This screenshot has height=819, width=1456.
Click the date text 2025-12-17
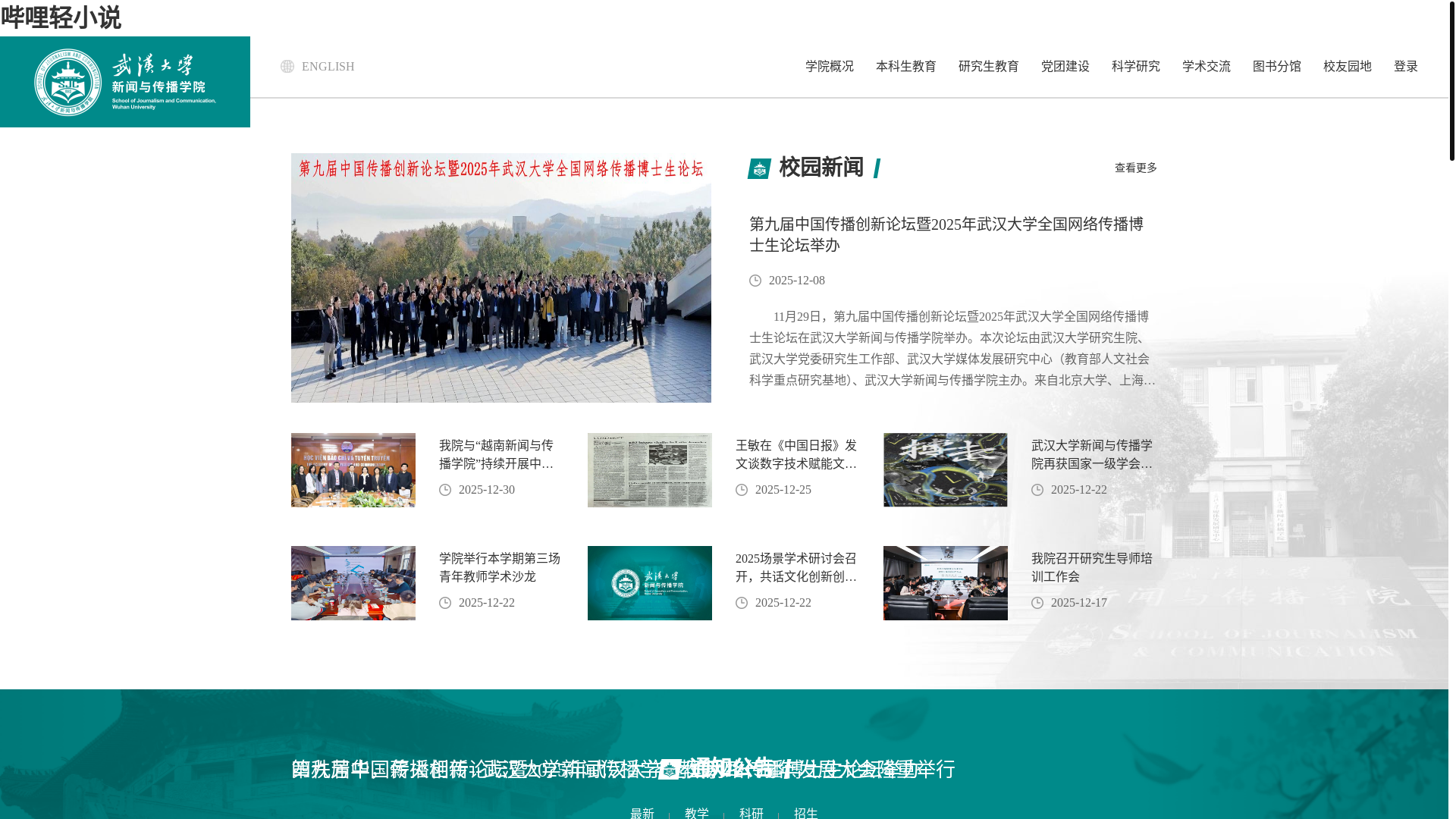click(x=1079, y=603)
